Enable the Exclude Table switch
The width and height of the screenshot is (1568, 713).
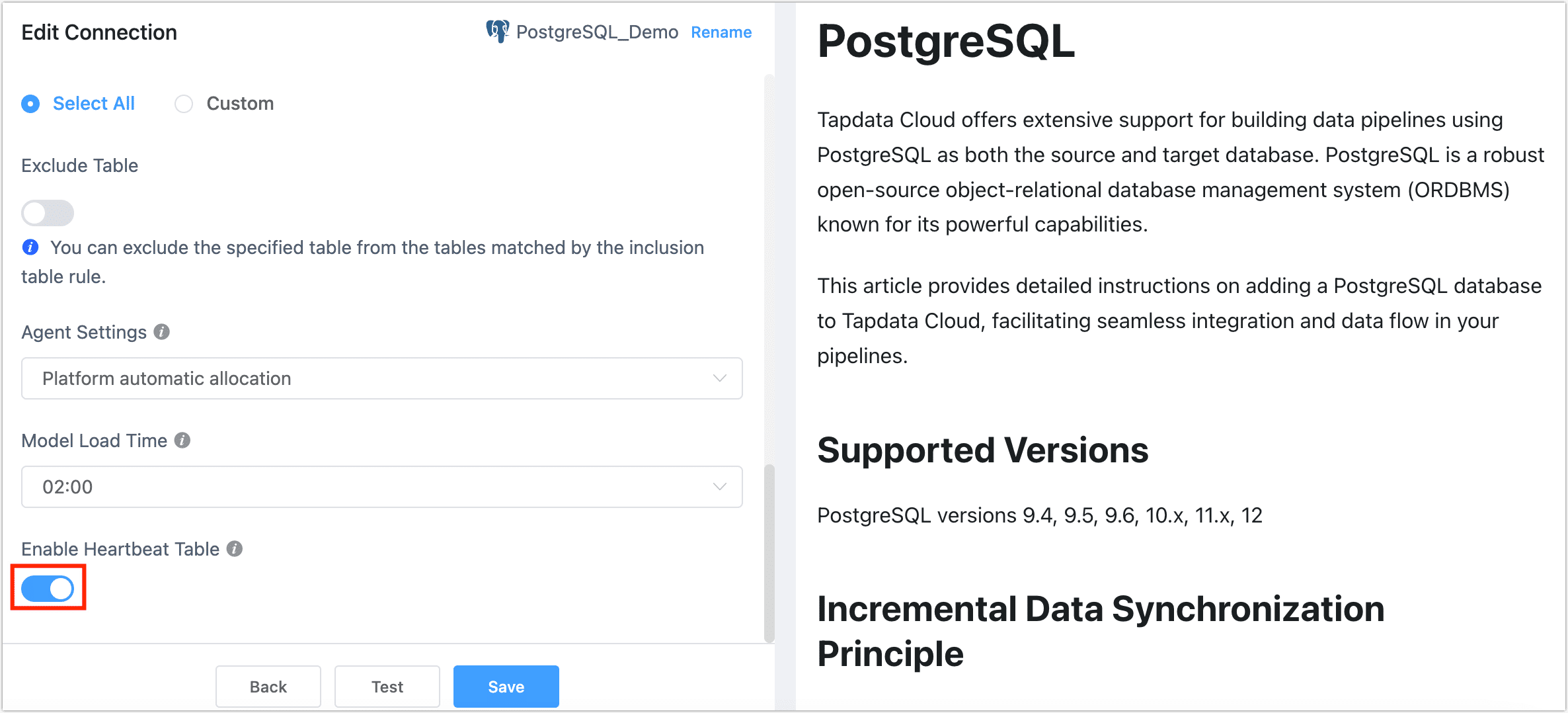(x=48, y=213)
